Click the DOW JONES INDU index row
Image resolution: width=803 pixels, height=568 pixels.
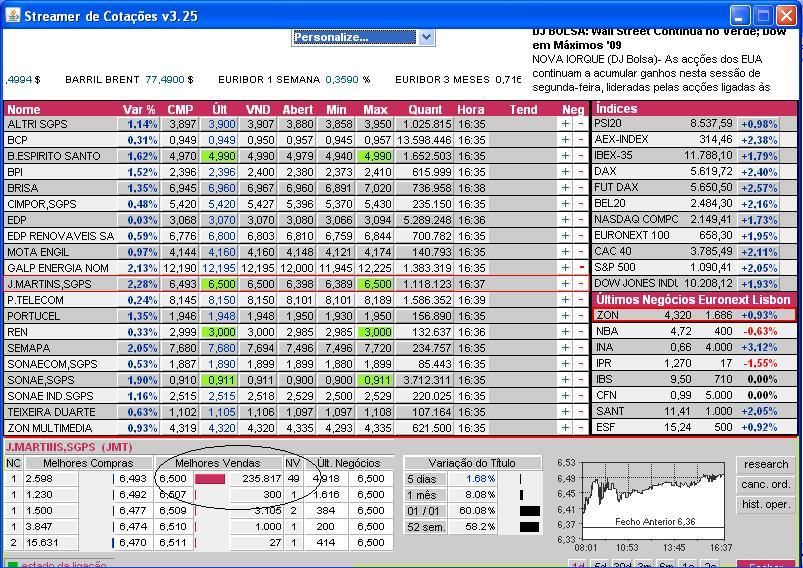694,283
